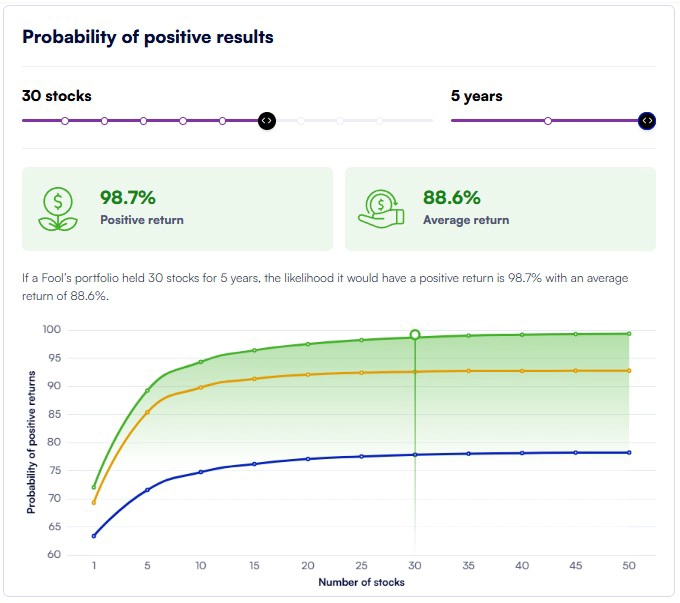Click the orange line data point at 10 stocks
The width and height of the screenshot is (680, 603).
[201, 387]
